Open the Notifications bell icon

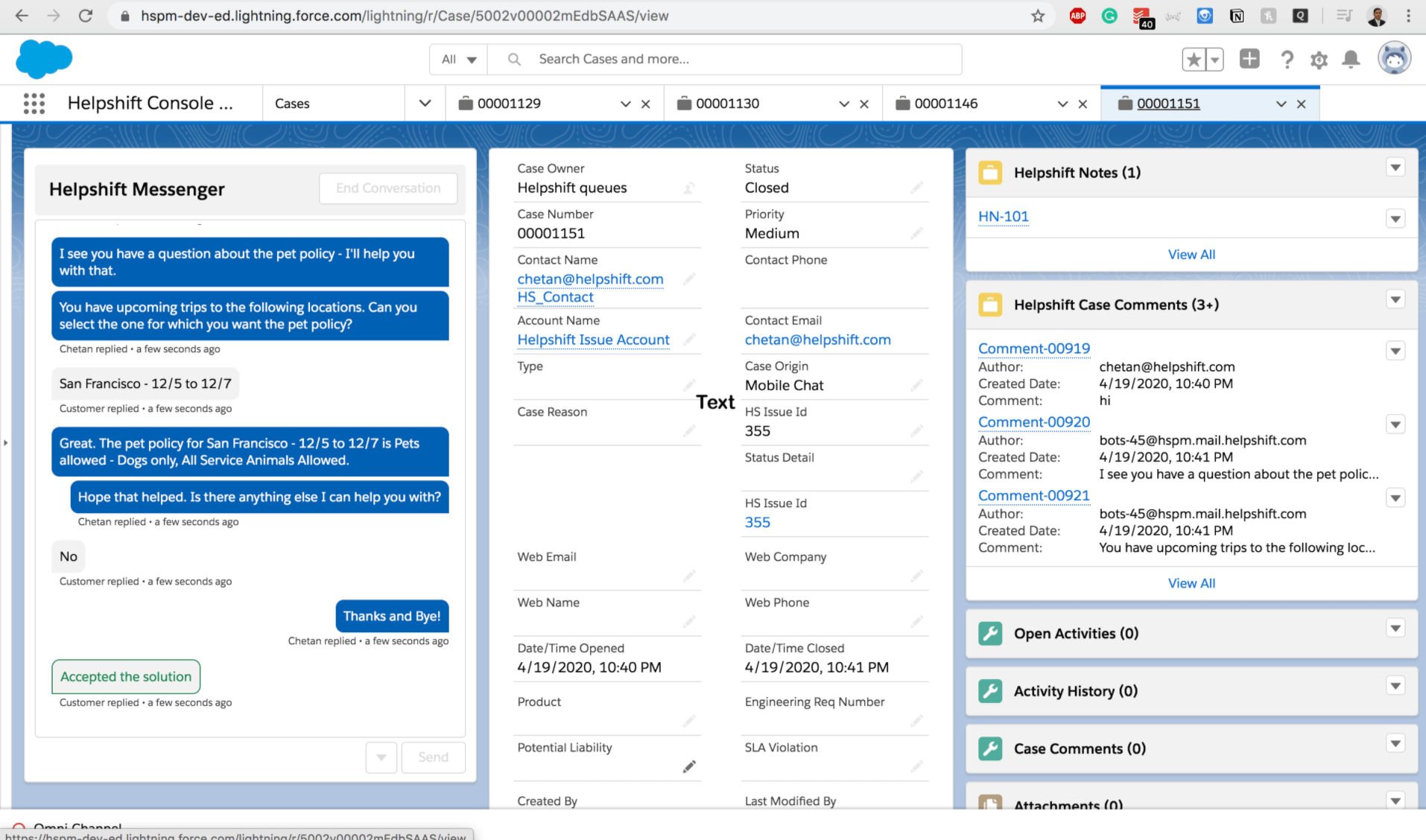[x=1351, y=60]
